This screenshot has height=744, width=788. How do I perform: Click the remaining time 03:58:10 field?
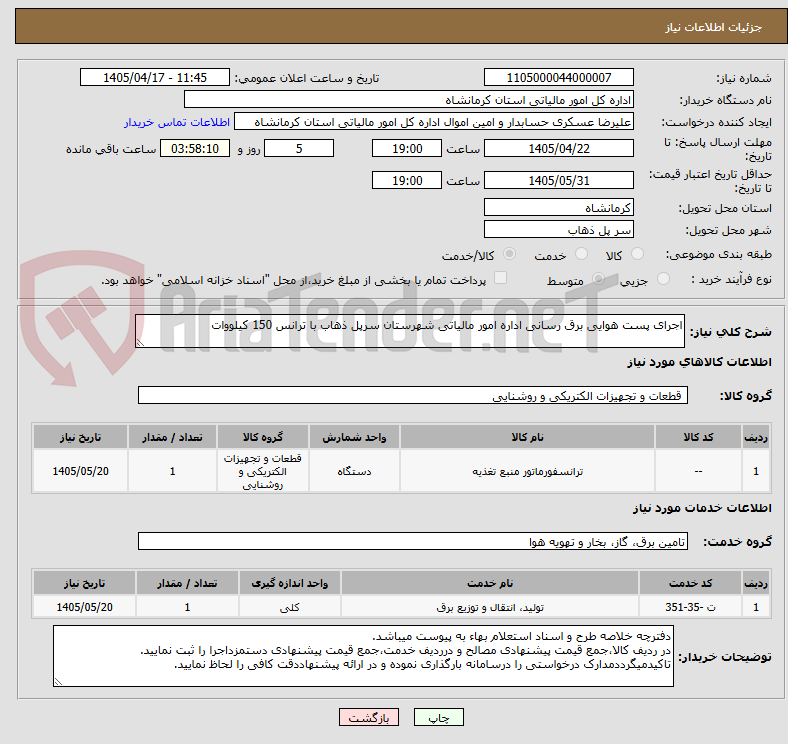[195, 148]
